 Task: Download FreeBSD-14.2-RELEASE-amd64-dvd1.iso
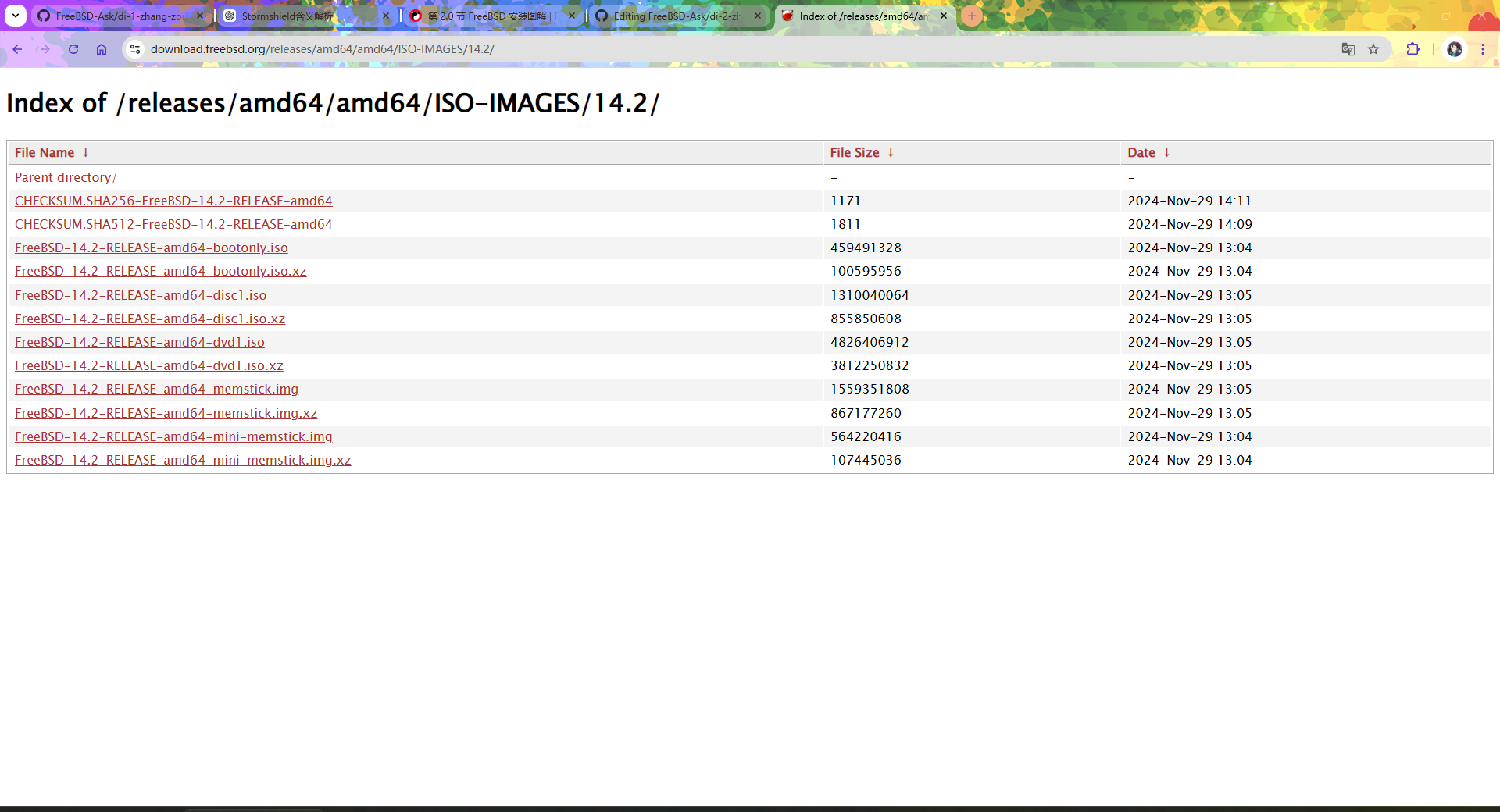pyautogui.click(x=140, y=343)
